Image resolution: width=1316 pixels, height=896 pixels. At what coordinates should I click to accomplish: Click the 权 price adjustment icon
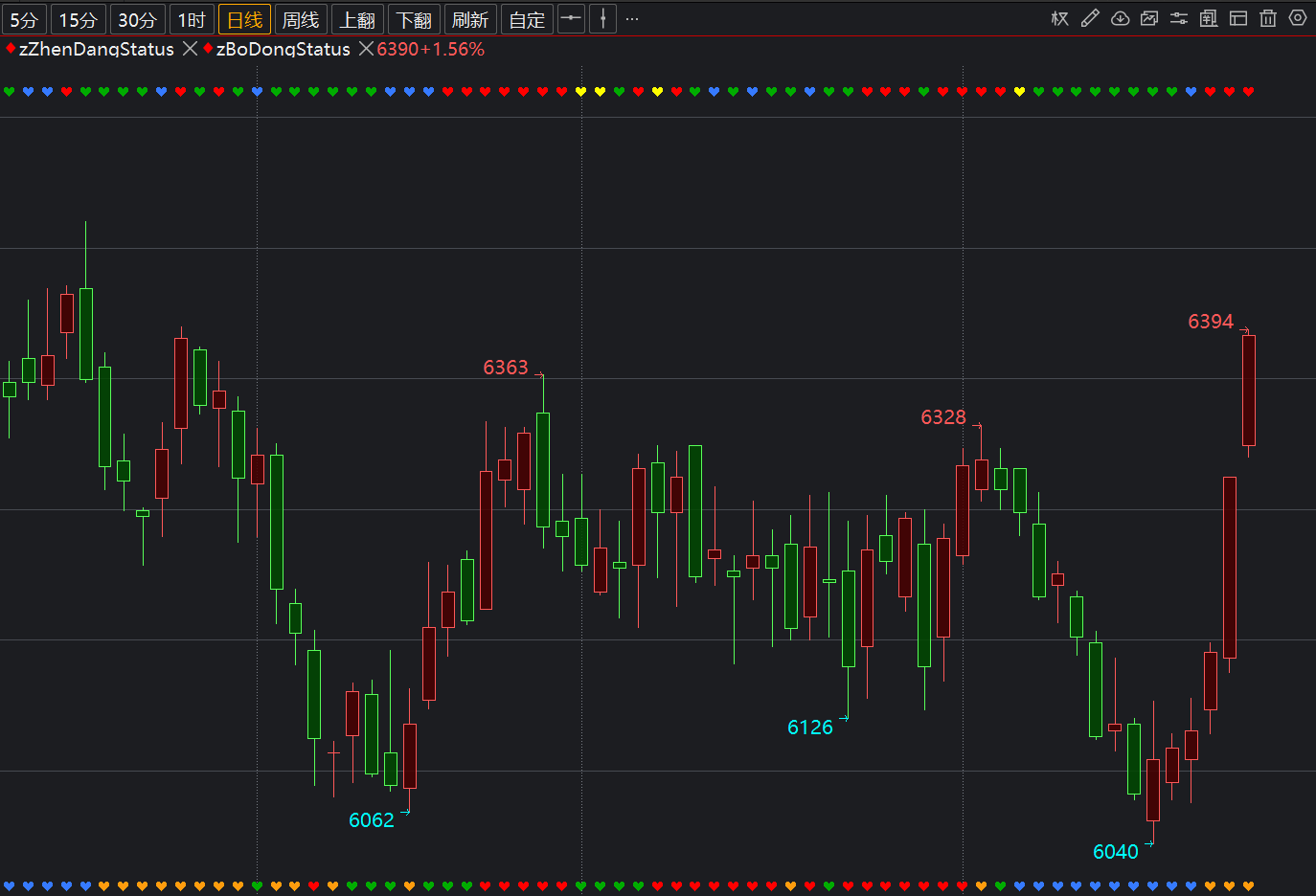point(1059,18)
